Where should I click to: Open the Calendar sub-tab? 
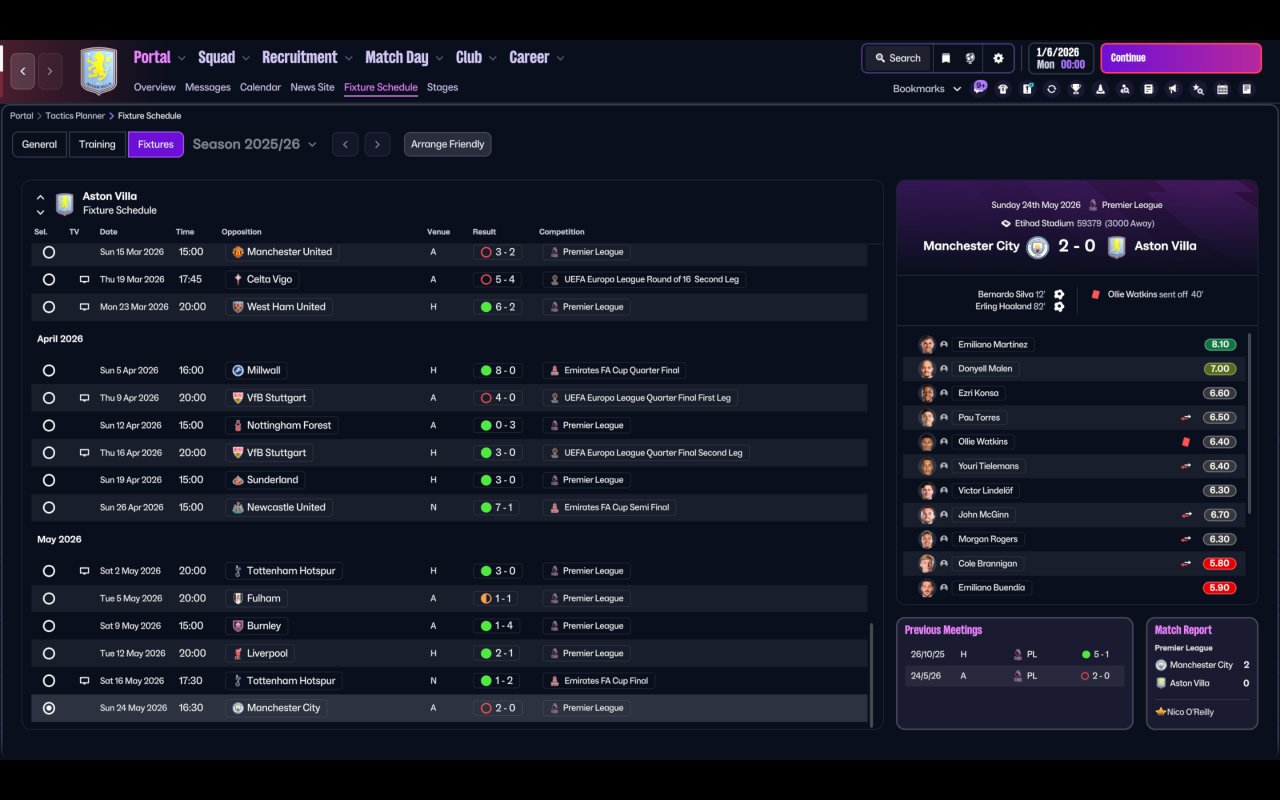(260, 87)
